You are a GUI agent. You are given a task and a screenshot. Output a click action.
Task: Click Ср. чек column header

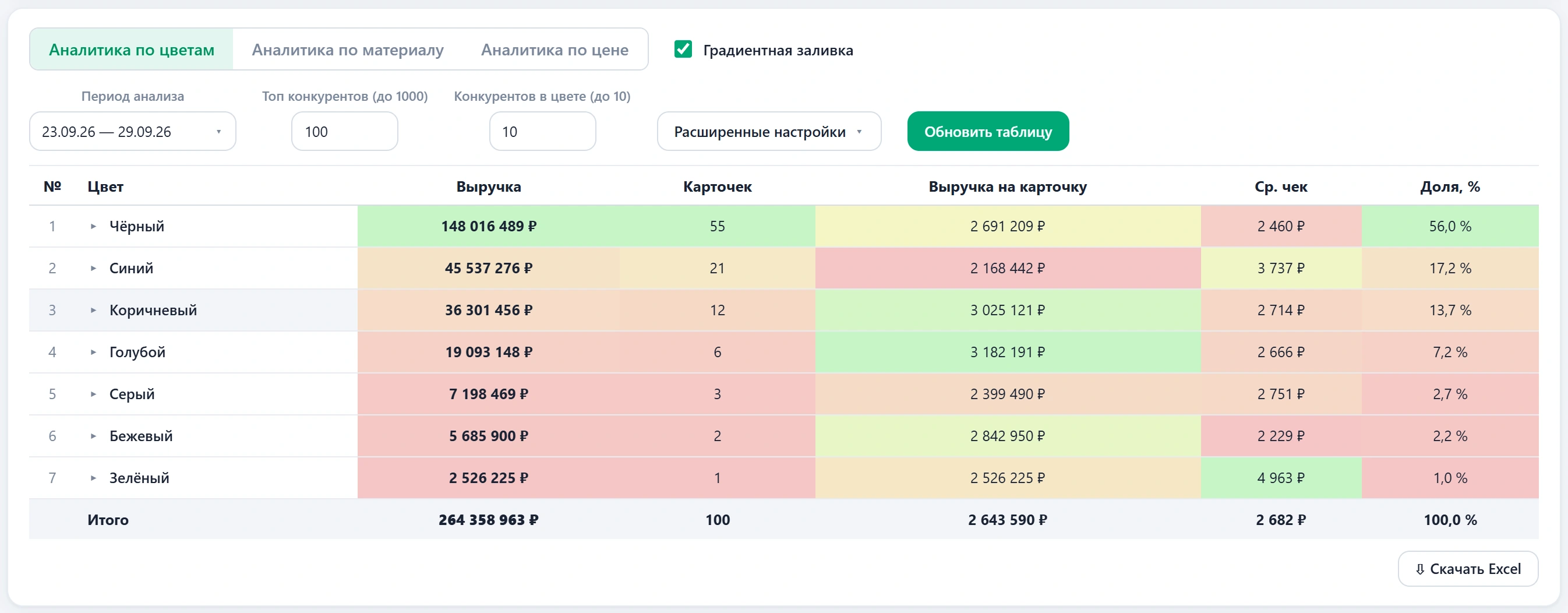[x=1281, y=186]
